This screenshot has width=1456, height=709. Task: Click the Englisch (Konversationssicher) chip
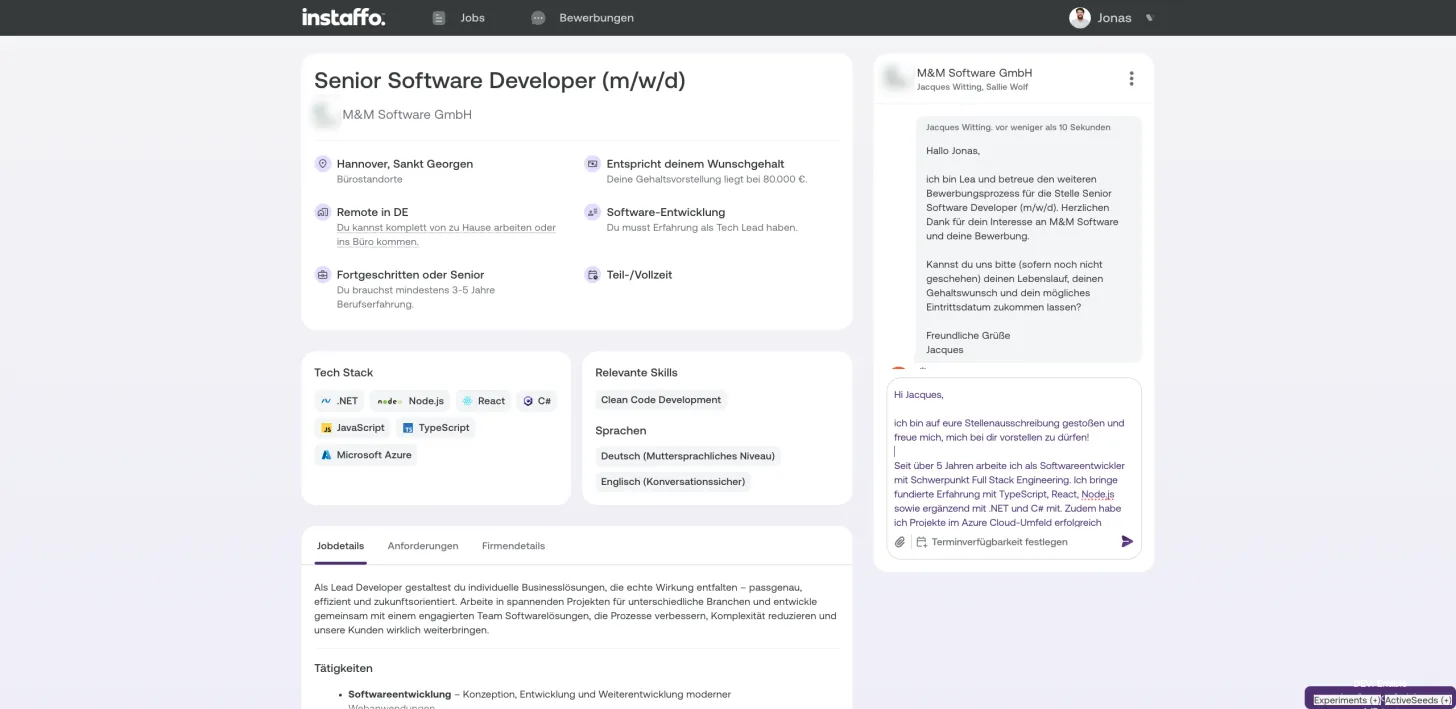click(673, 482)
